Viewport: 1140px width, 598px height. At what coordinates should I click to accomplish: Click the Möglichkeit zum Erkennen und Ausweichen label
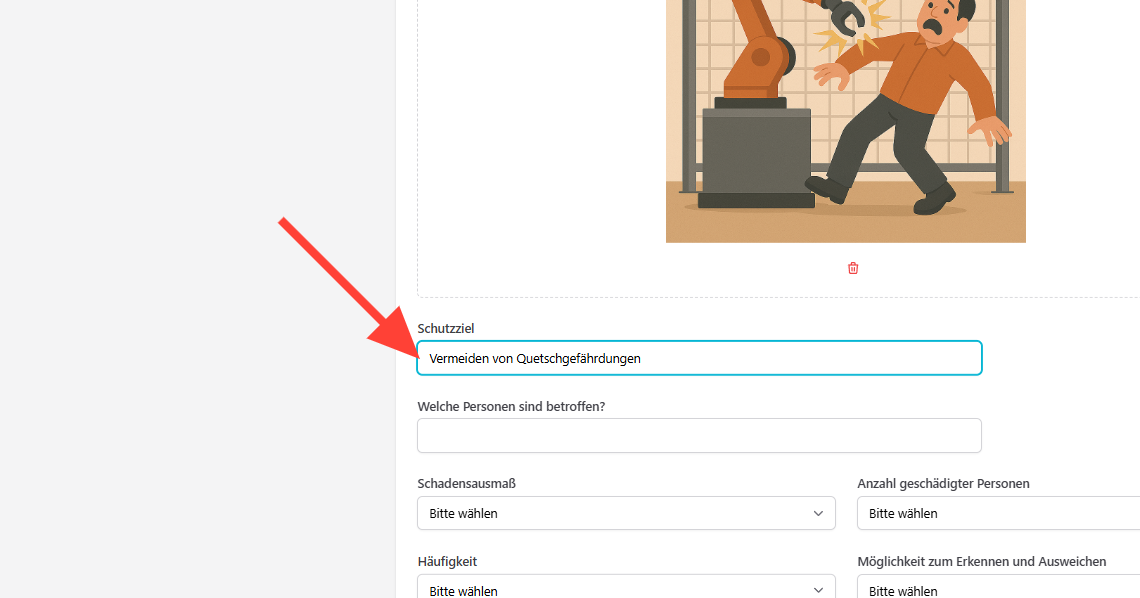982,561
